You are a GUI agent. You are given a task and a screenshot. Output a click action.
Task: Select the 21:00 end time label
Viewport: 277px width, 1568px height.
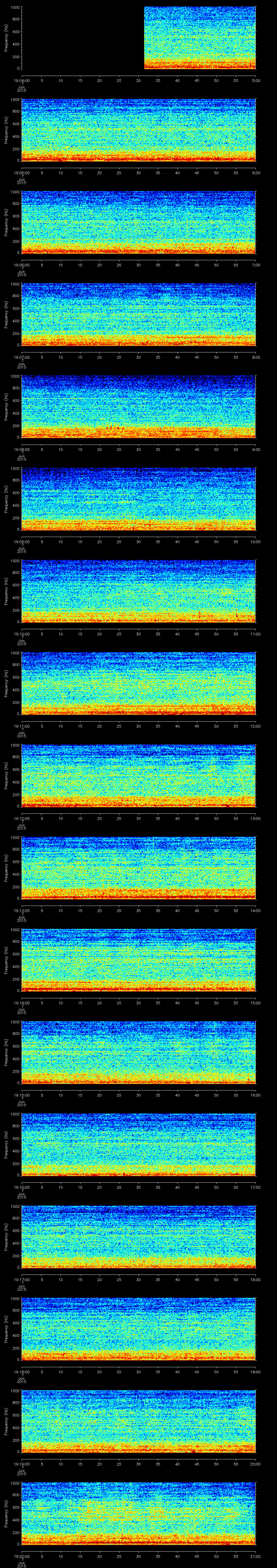[255, 1556]
